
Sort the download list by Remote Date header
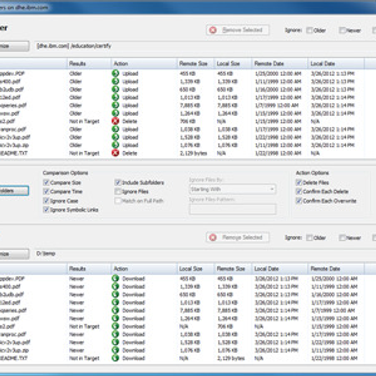336,269
